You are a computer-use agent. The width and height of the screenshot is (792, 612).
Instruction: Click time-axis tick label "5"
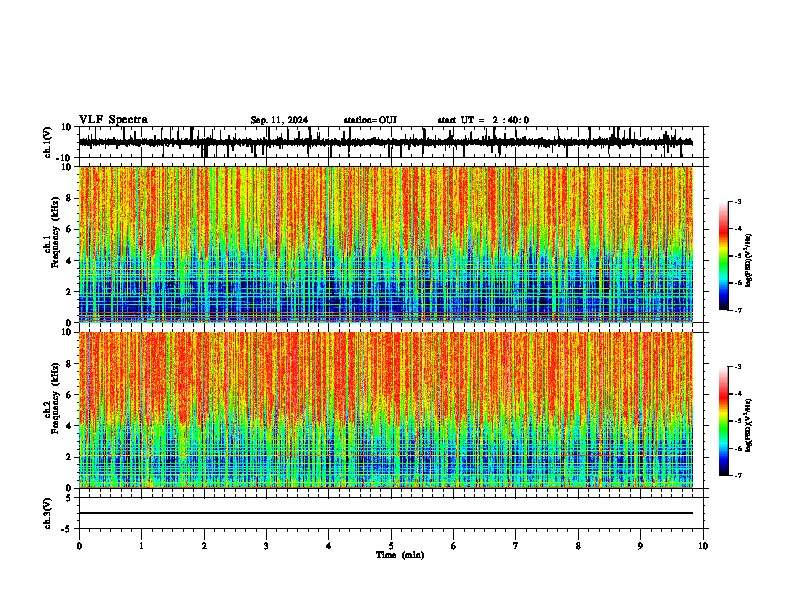[x=391, y=546]
